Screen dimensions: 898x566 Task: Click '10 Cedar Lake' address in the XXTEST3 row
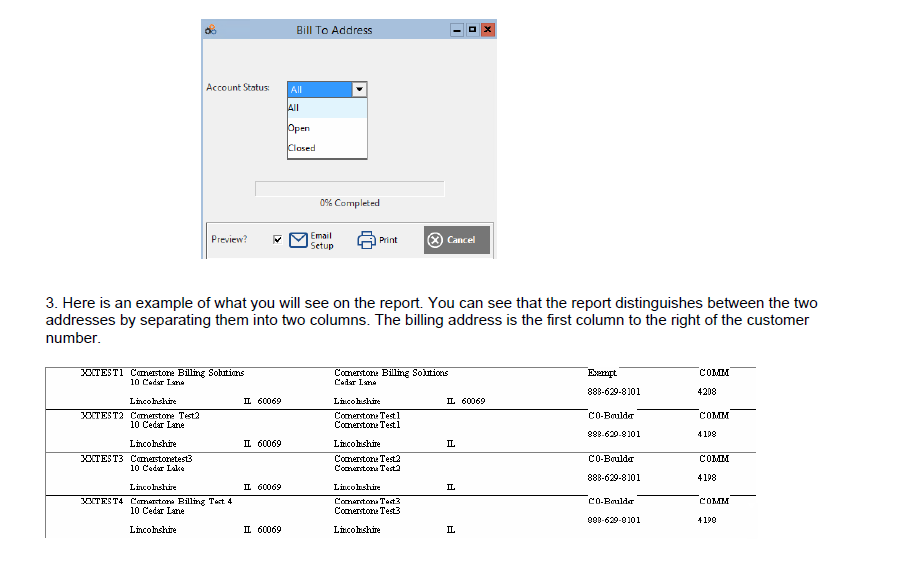[157, 468]
